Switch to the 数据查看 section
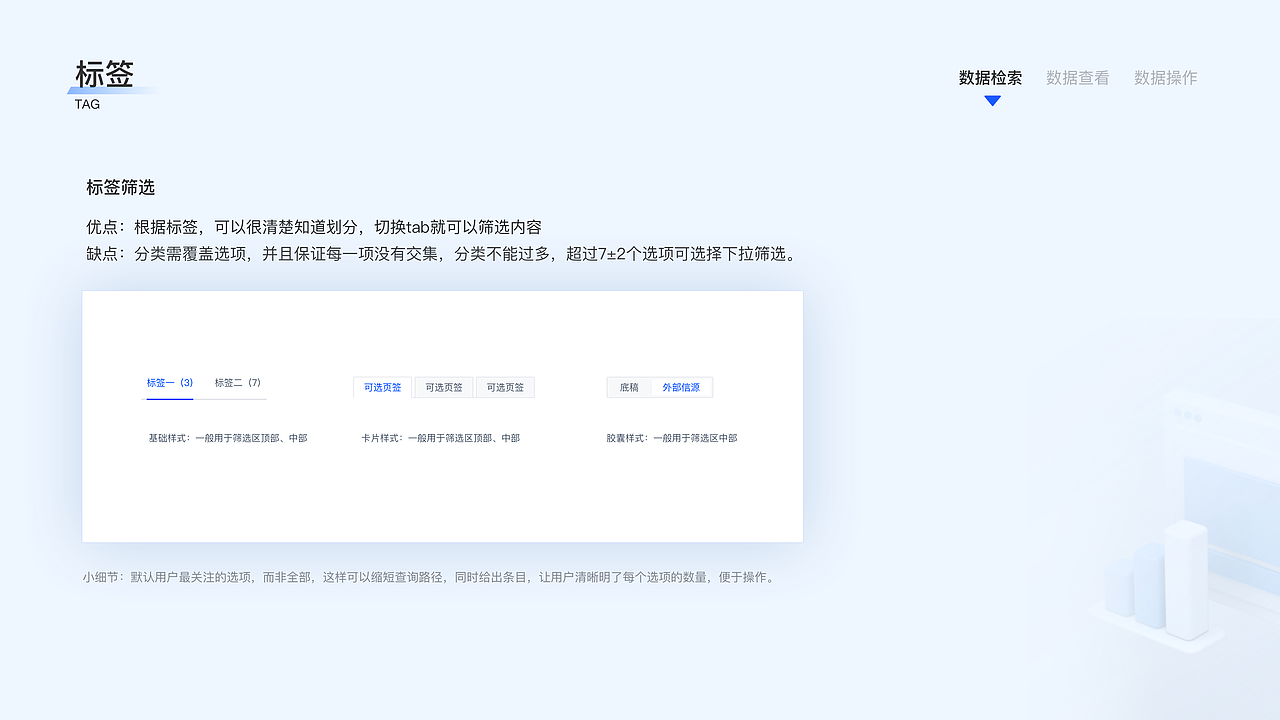Viewport: 1280px width, 720px height. click(1077, 78)
